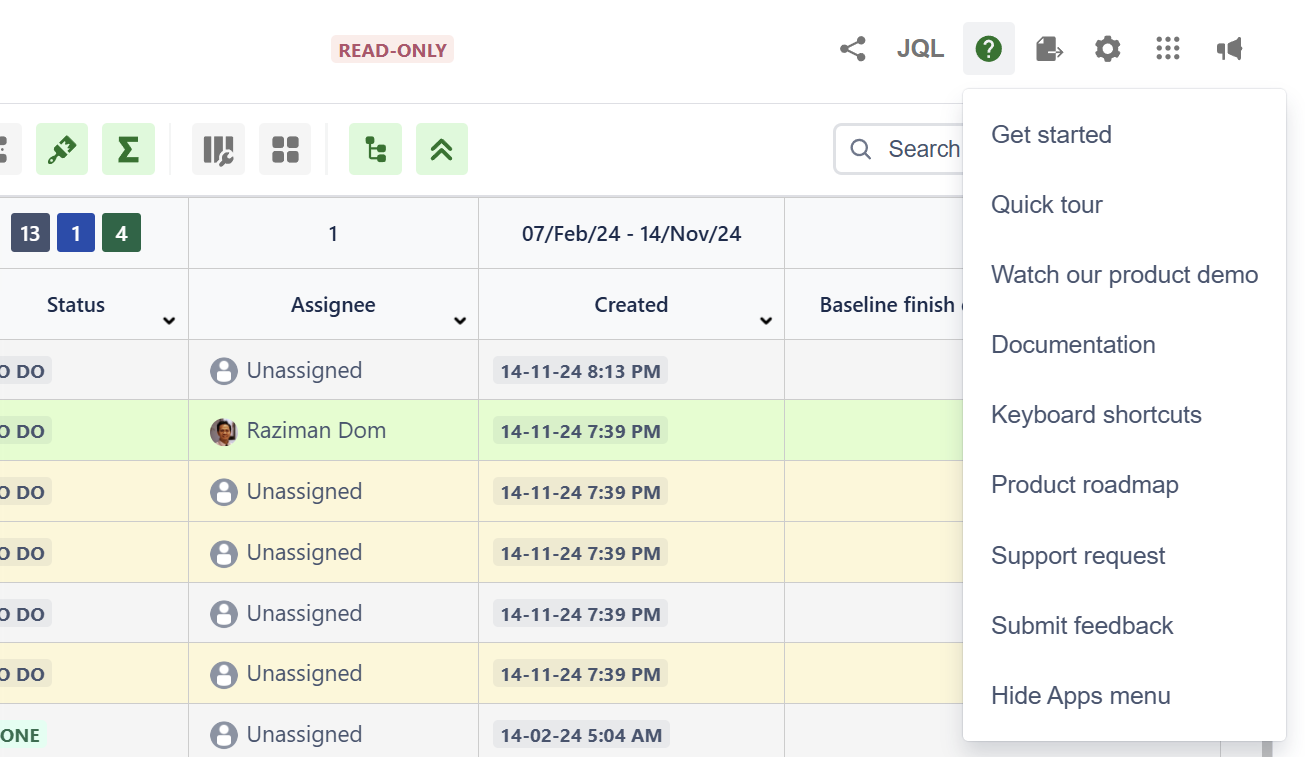Click the Raziman Dom assignee cell
1305x757 pixels.
coord(315,431)
